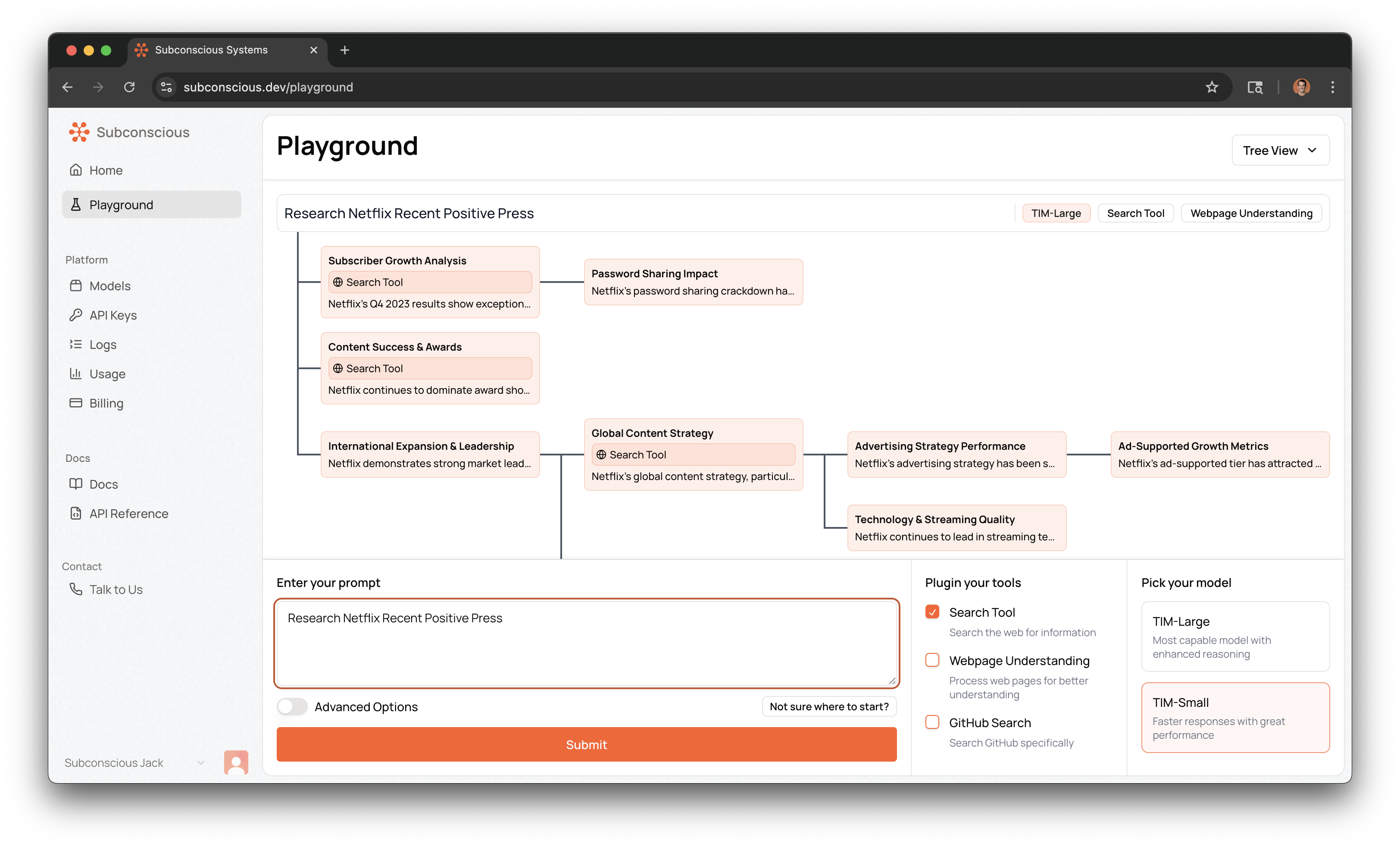1400x847 pixels.
Task: Open the Tree View dropdown
Action: 1280,151
